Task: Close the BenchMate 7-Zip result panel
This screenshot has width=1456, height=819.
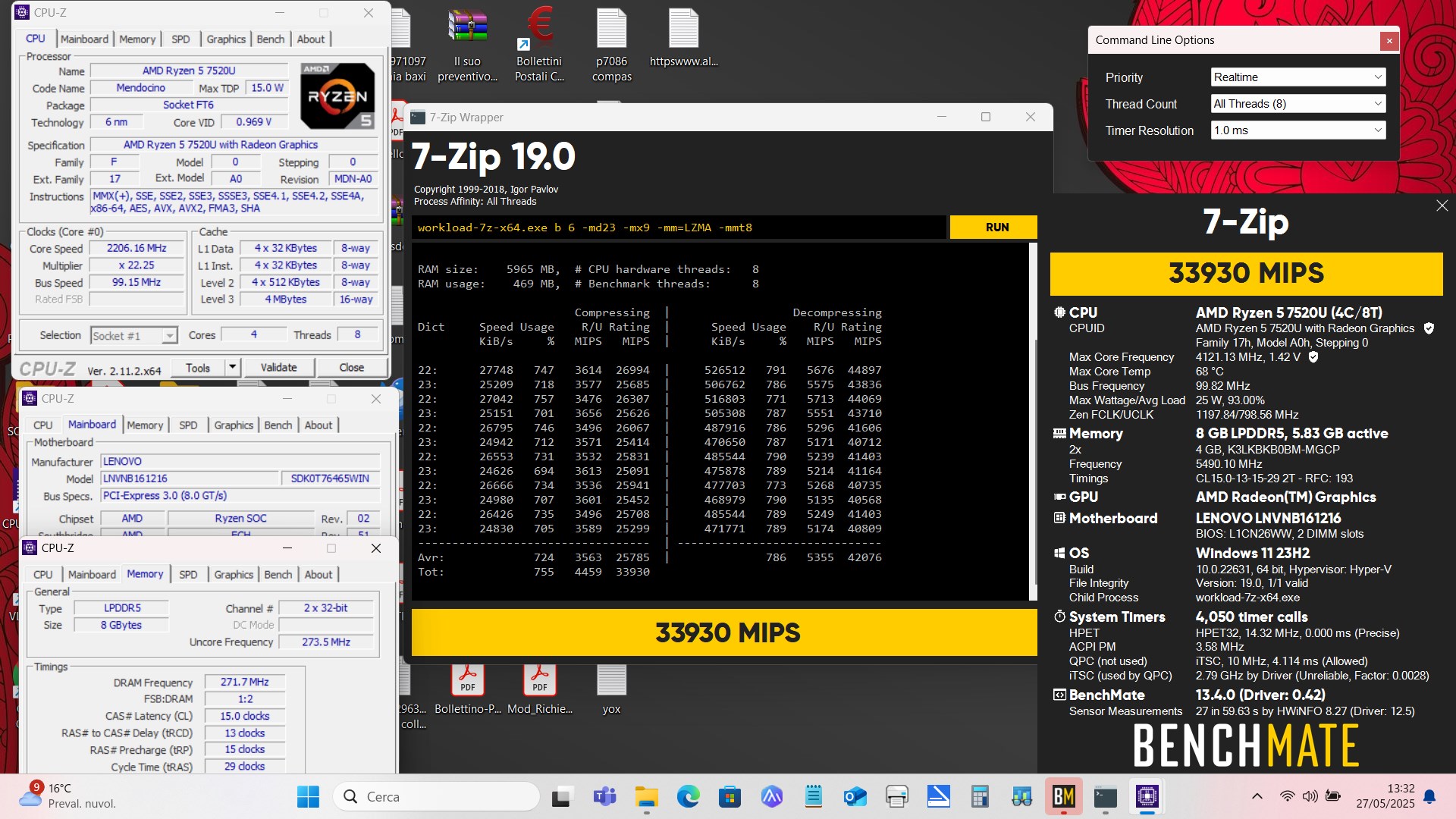Action: coord(1442,206)
